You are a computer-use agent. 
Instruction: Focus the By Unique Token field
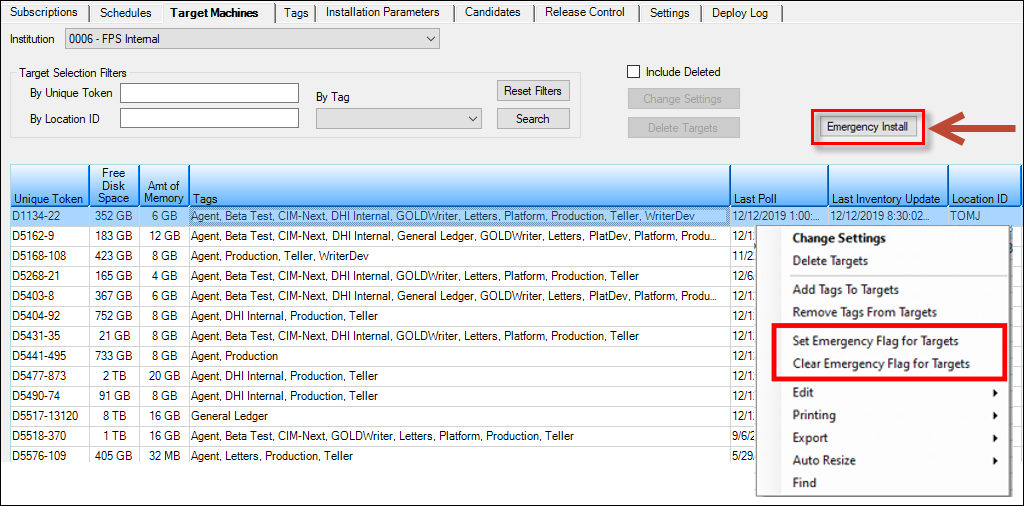tap(209, 93)
